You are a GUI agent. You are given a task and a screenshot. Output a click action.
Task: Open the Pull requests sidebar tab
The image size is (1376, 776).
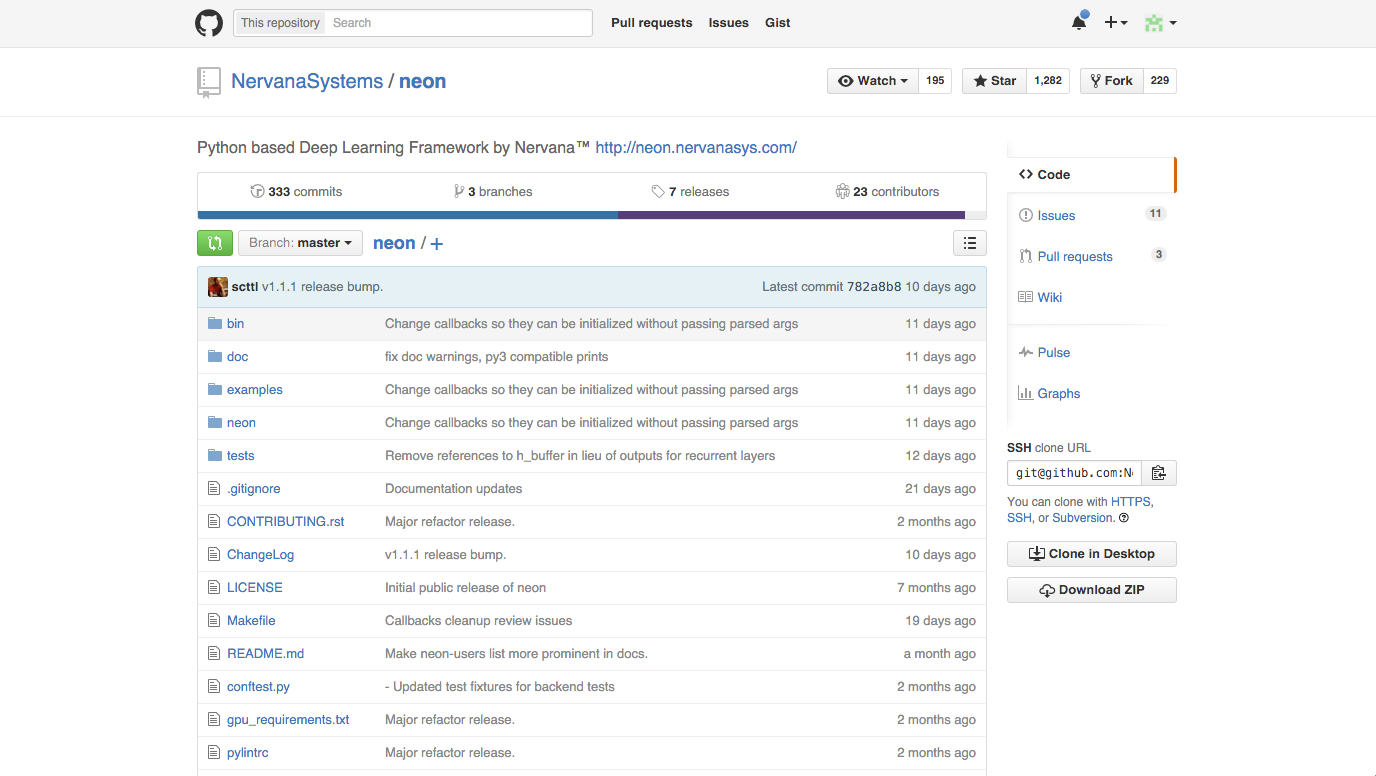(x=1092, y=257)
